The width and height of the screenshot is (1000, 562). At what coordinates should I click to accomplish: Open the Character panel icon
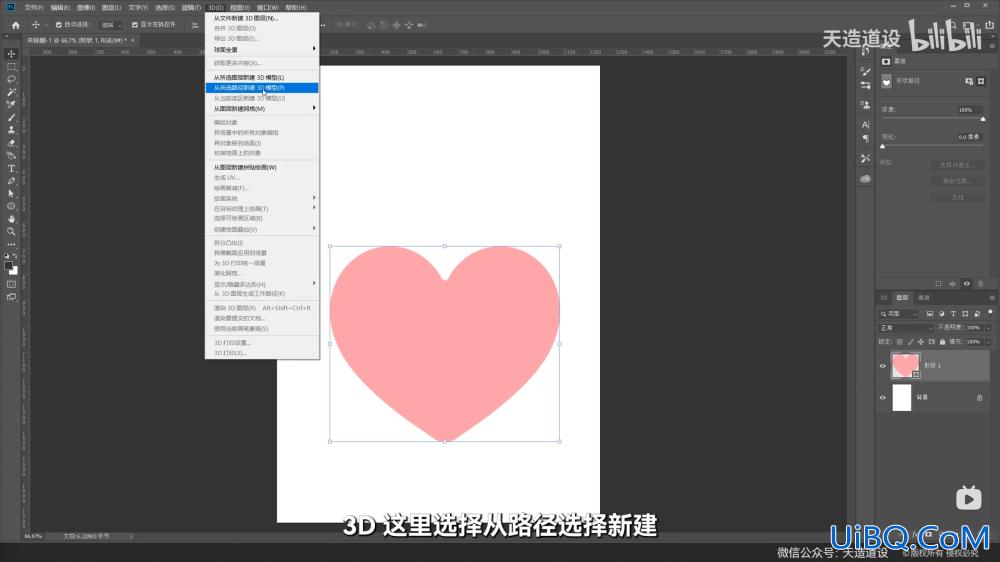coord(865,125)
